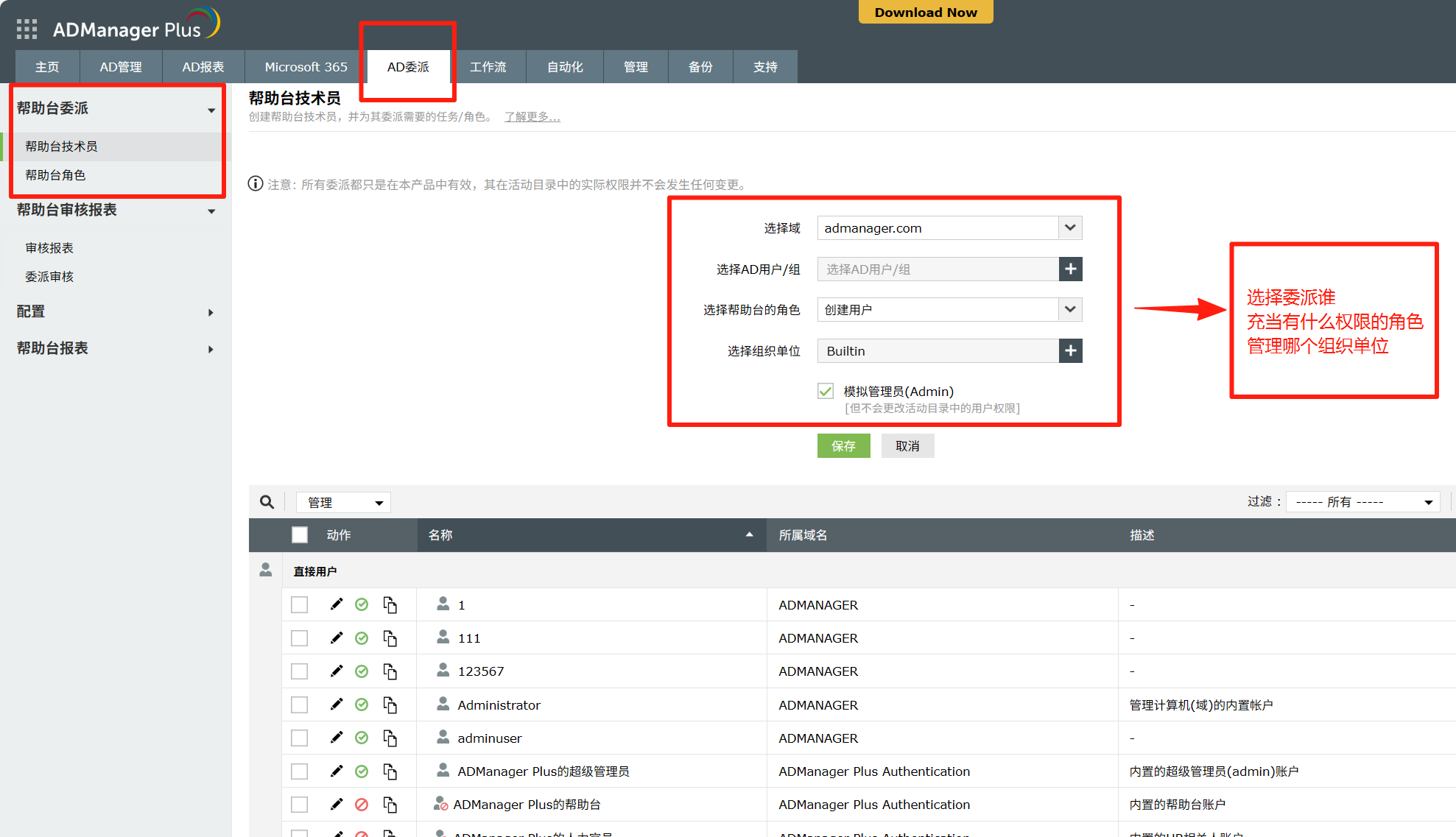Open the 自动化 tab
Screen dimensions: 1456x837
tap(566, 67)
